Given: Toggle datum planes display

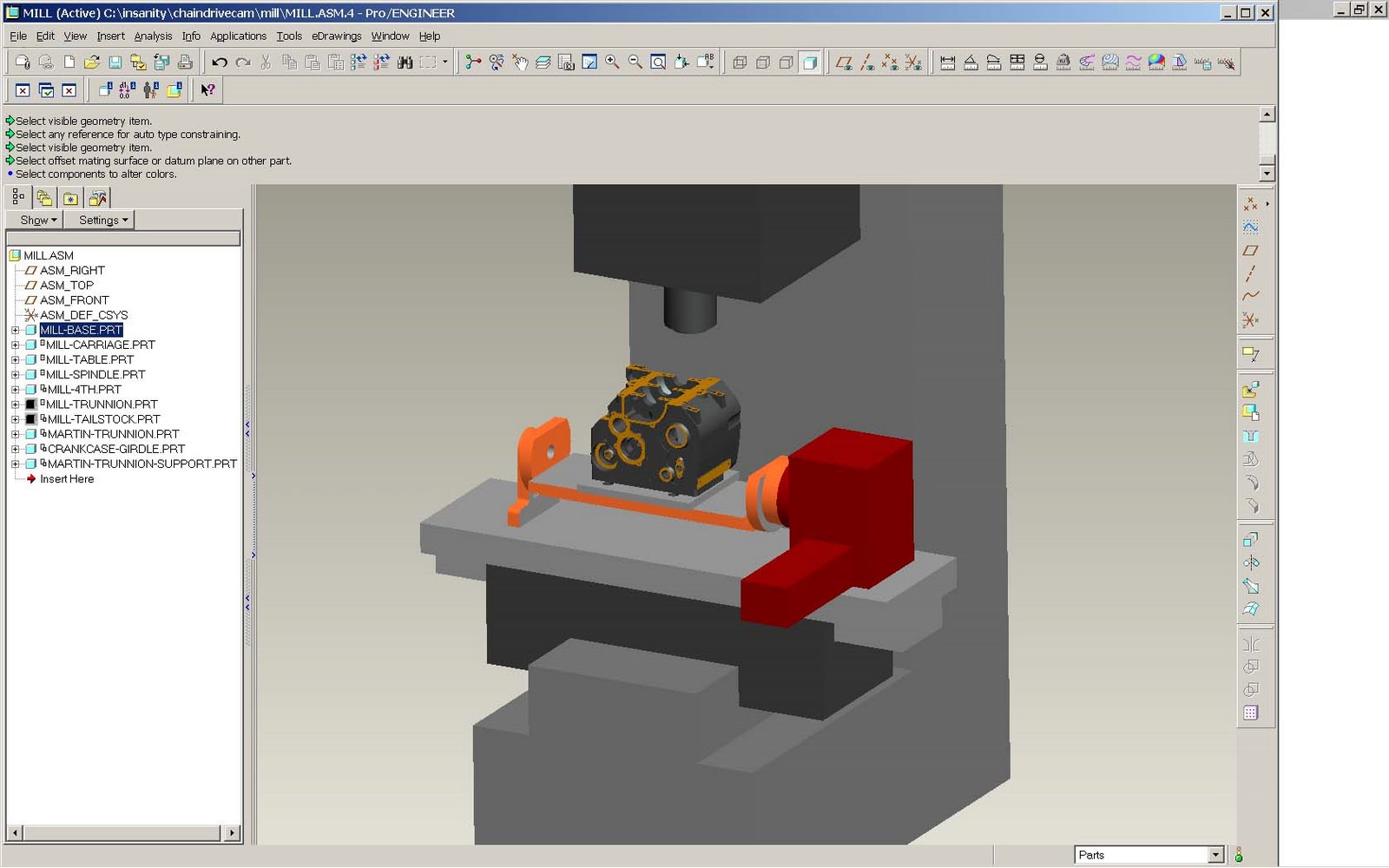Looking at the screenshot, I should click(844, 62).
